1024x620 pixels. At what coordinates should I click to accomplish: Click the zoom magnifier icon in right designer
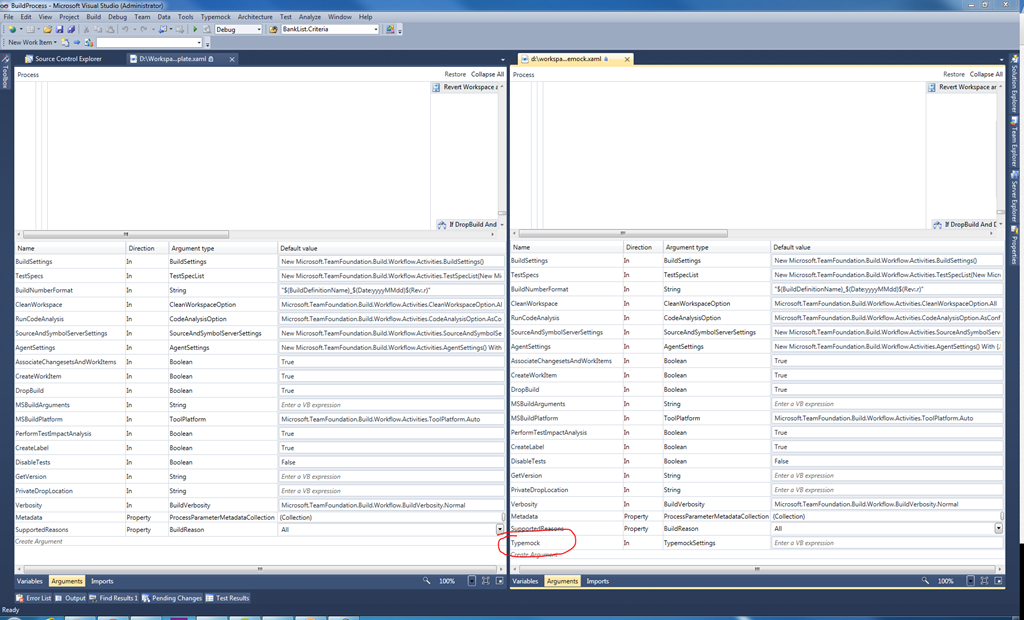[925, 580]
